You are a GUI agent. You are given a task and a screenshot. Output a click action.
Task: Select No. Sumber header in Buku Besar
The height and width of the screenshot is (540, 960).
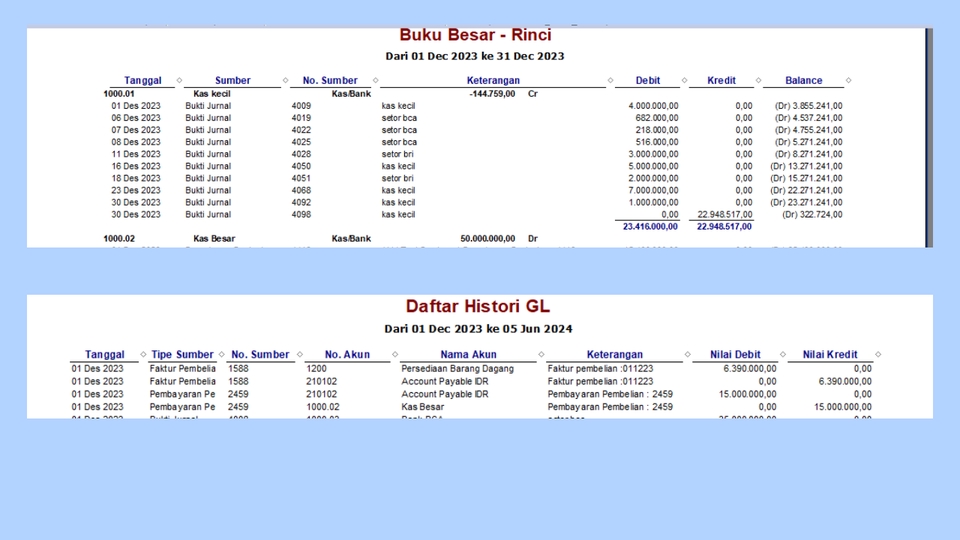[x=330, y=80]
